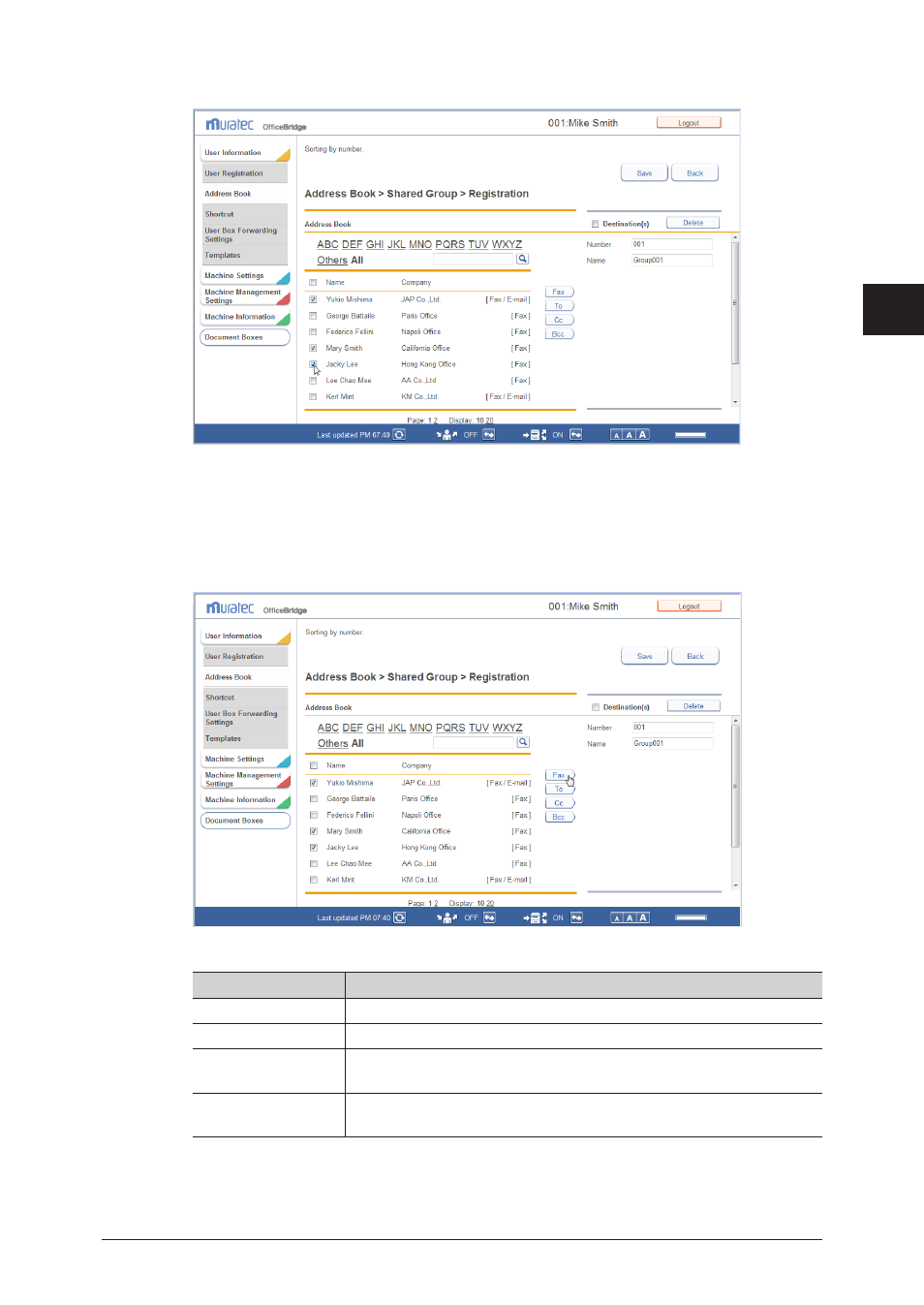Filter by the PQRS link in the first screenshot
The image size is (924, 1305).
click(x=450, y=244)
